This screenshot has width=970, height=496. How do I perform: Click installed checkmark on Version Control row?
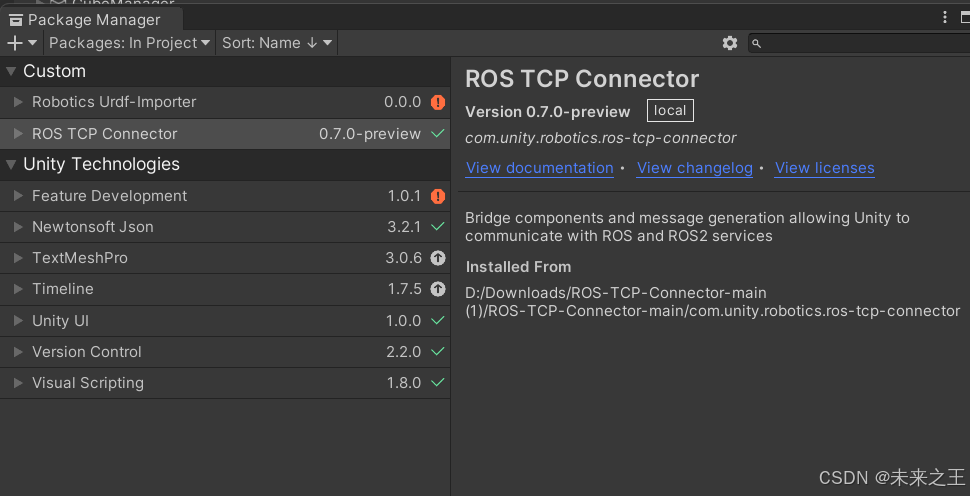point(438,351)
